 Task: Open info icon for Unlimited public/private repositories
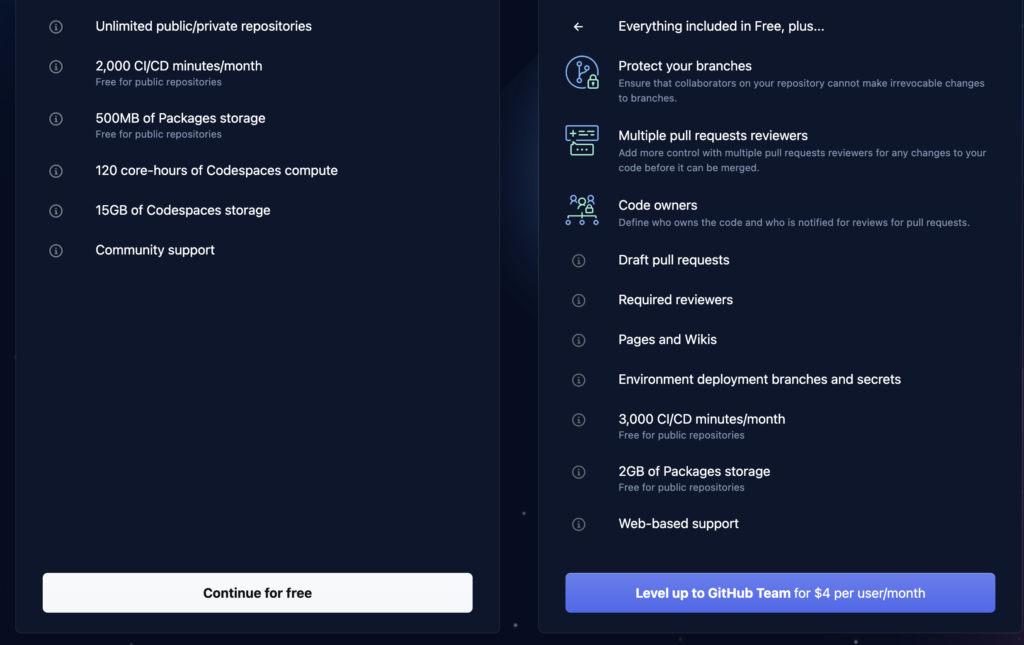(x=56, y=27)
